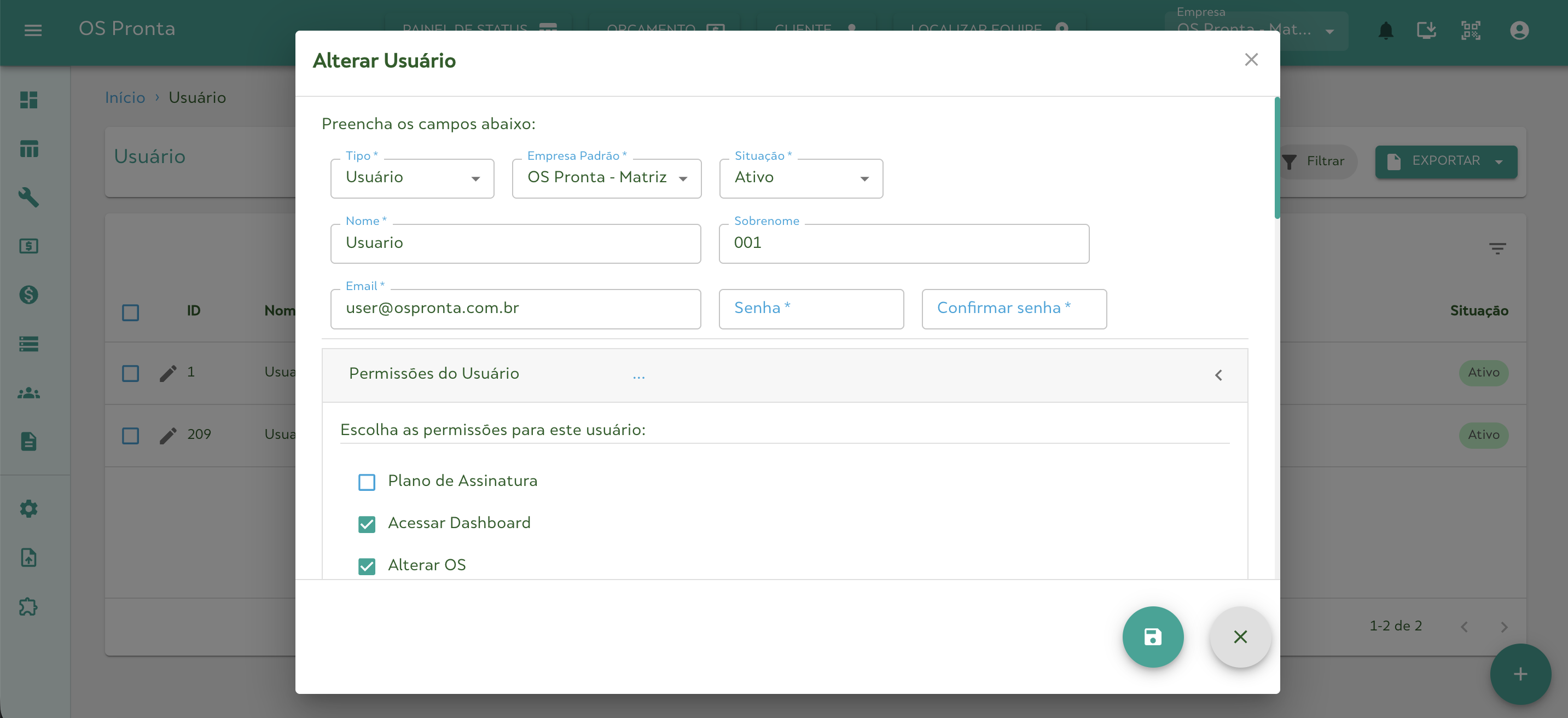1568x718 pixels.
Task: Collapse the Permissões do Usuário section
Action: point(1218,375)
